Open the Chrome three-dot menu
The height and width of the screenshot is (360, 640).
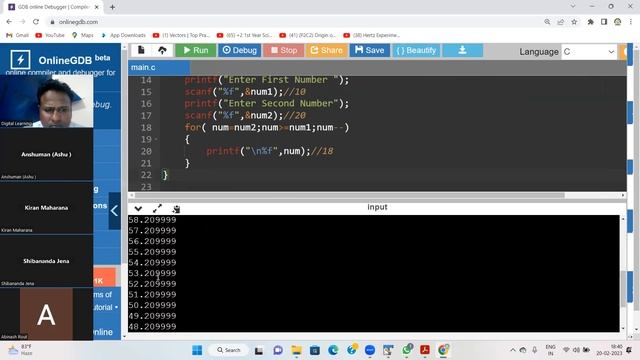coord(631,22)
